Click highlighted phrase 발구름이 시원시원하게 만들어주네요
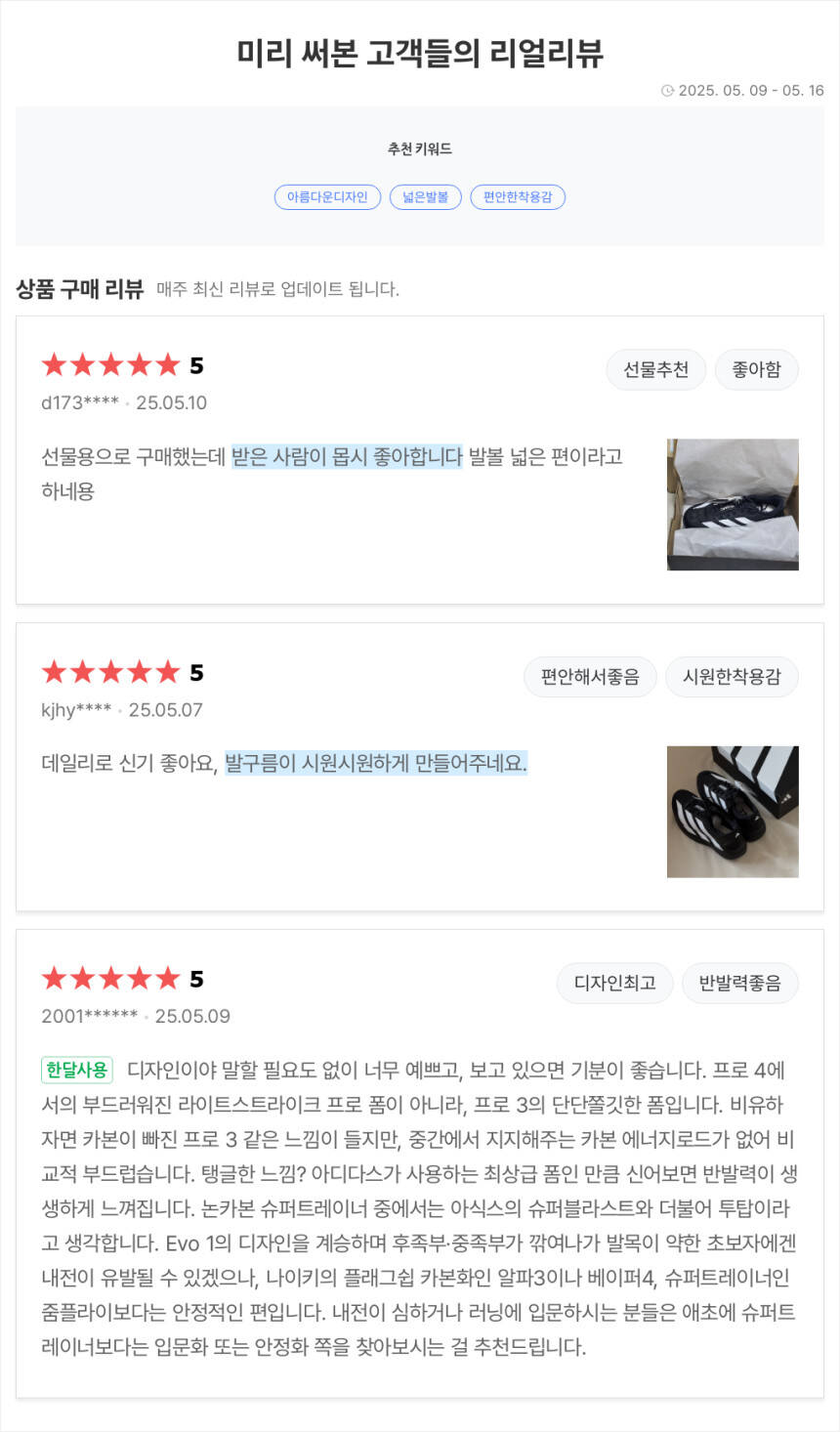This screenshot has width=840, height=1432. pyautogui.click(x=376, y=764)
